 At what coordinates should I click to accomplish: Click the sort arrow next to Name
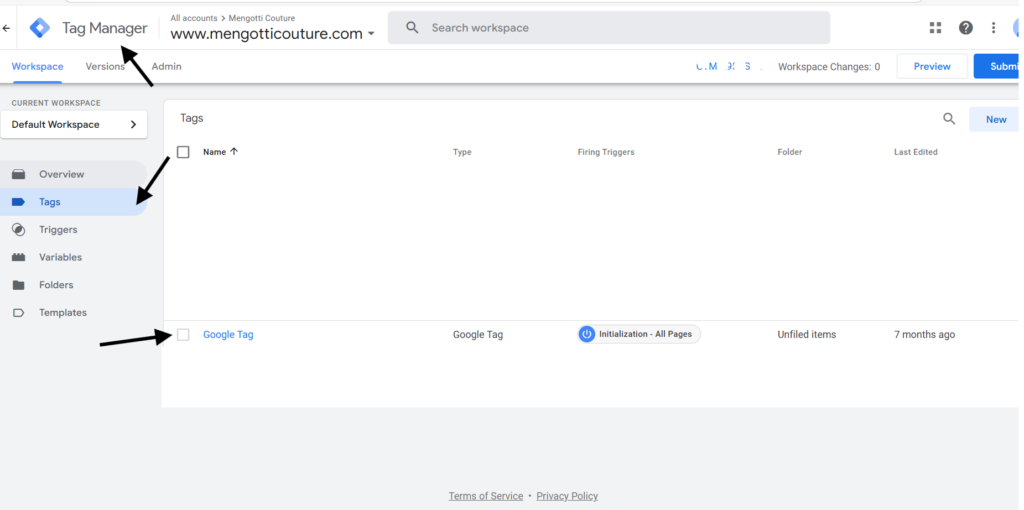234,151
